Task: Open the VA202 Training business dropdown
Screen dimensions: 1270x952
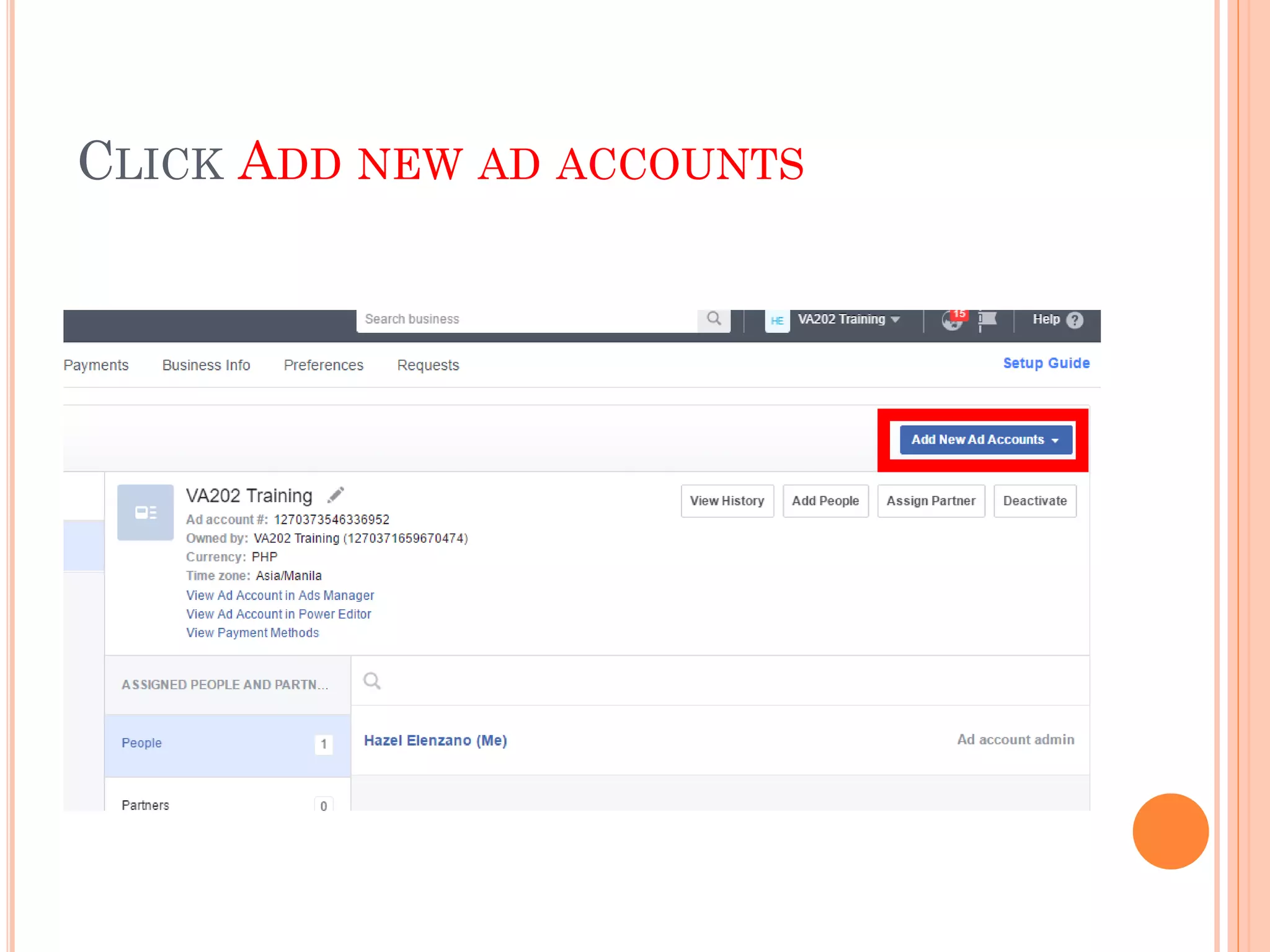Action: [848, 319]
